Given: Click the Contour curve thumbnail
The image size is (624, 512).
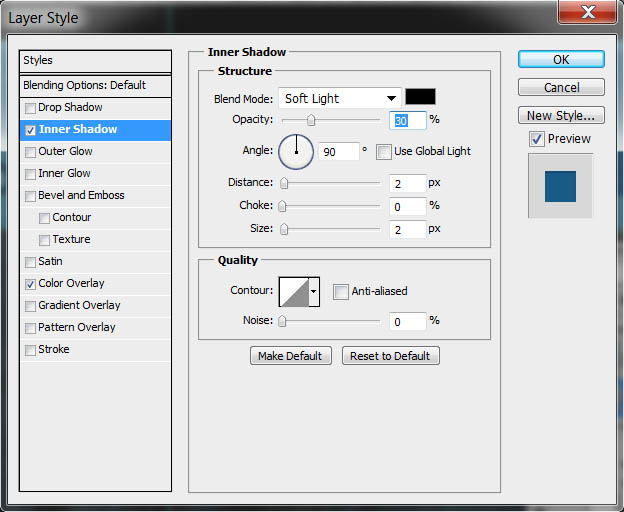Looking at the screenshot, I should (x=294, y=292).
